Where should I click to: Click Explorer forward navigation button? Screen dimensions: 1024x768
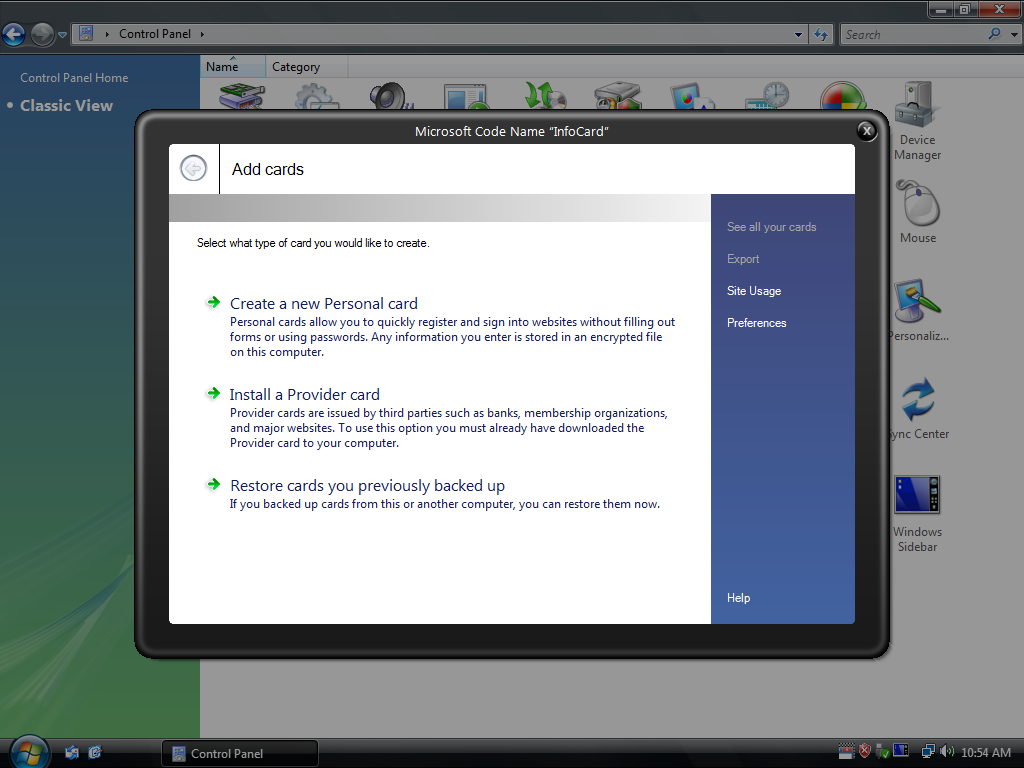(x=42, y=34)
